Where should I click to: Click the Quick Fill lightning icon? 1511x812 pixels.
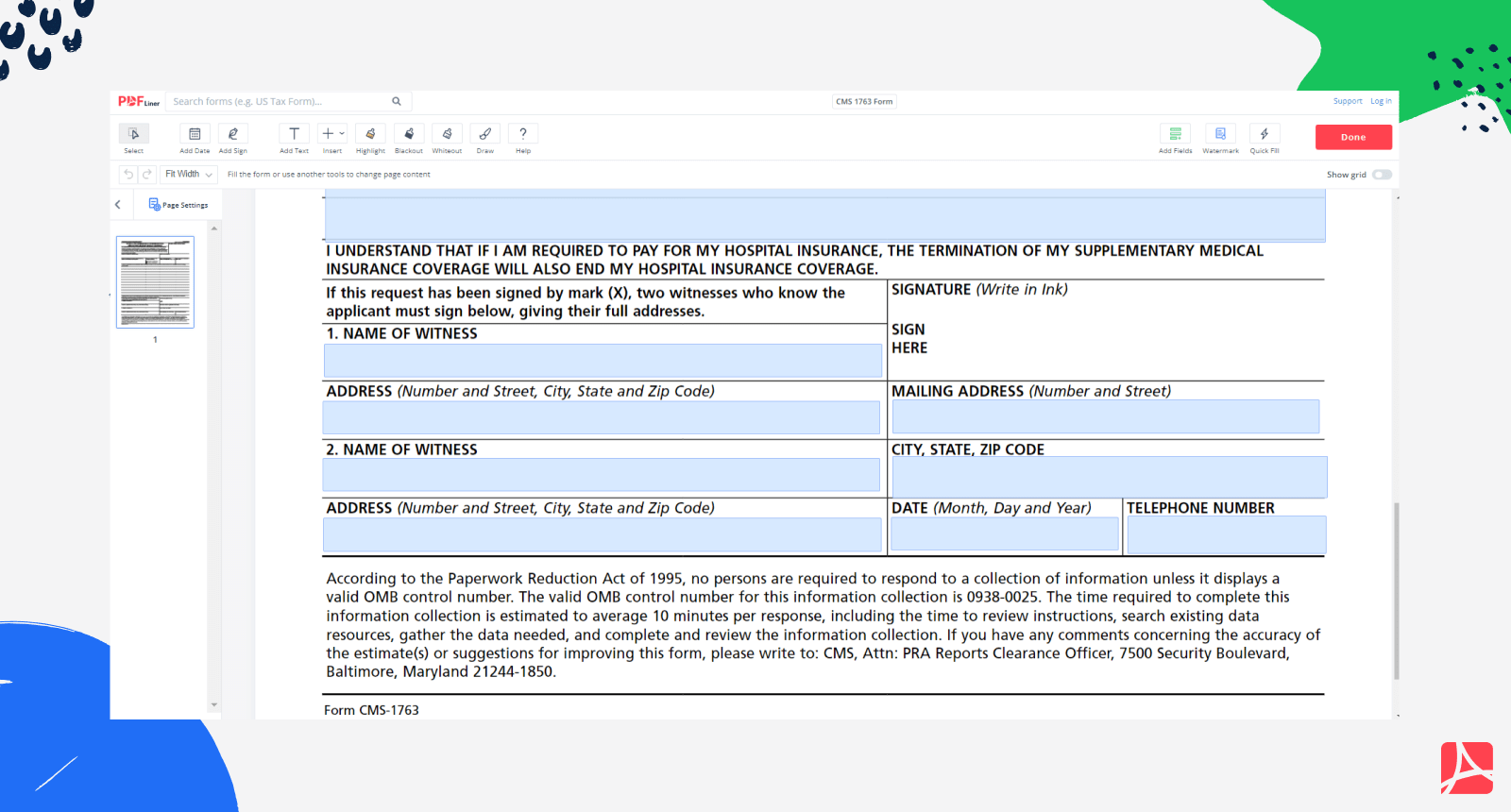click(x=1265, y=134)
